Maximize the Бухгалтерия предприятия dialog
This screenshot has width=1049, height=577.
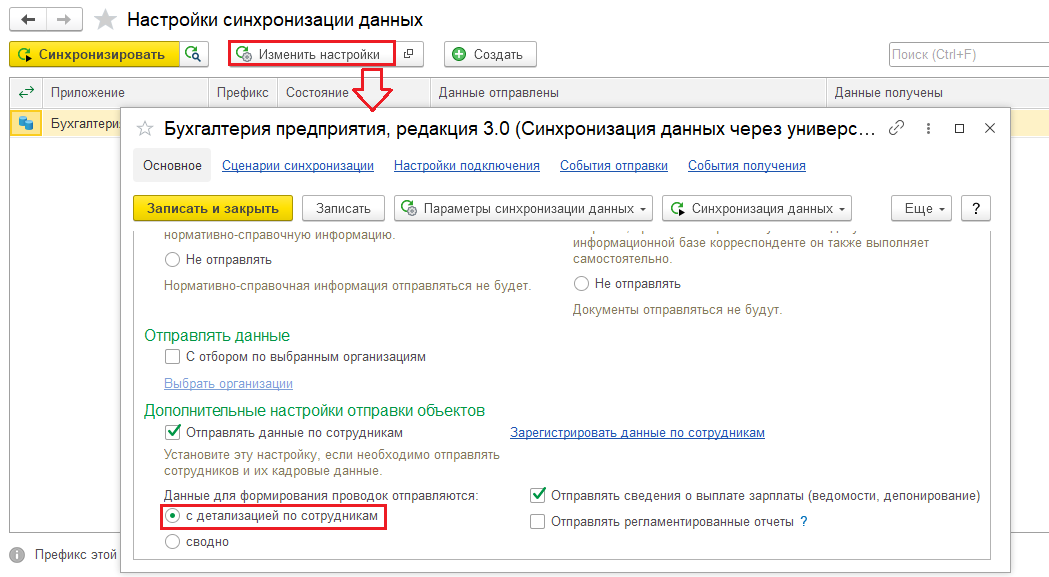(959, 128)
